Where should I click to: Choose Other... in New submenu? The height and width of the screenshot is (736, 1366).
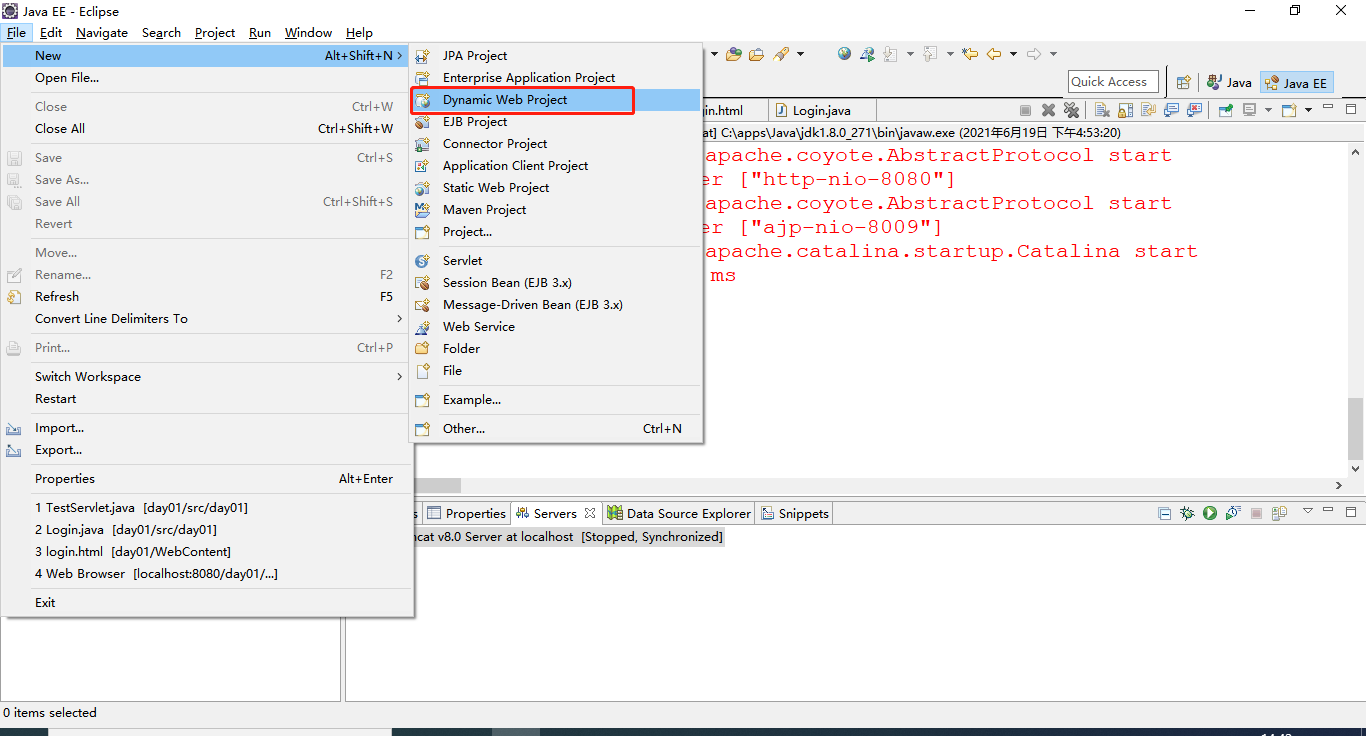[x=555, y=429]
